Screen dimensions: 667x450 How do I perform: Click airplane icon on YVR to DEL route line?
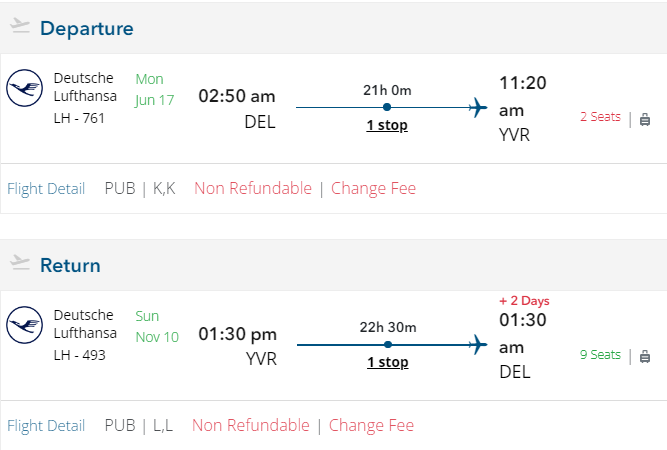pyautogui.click(x=477, y=345)
